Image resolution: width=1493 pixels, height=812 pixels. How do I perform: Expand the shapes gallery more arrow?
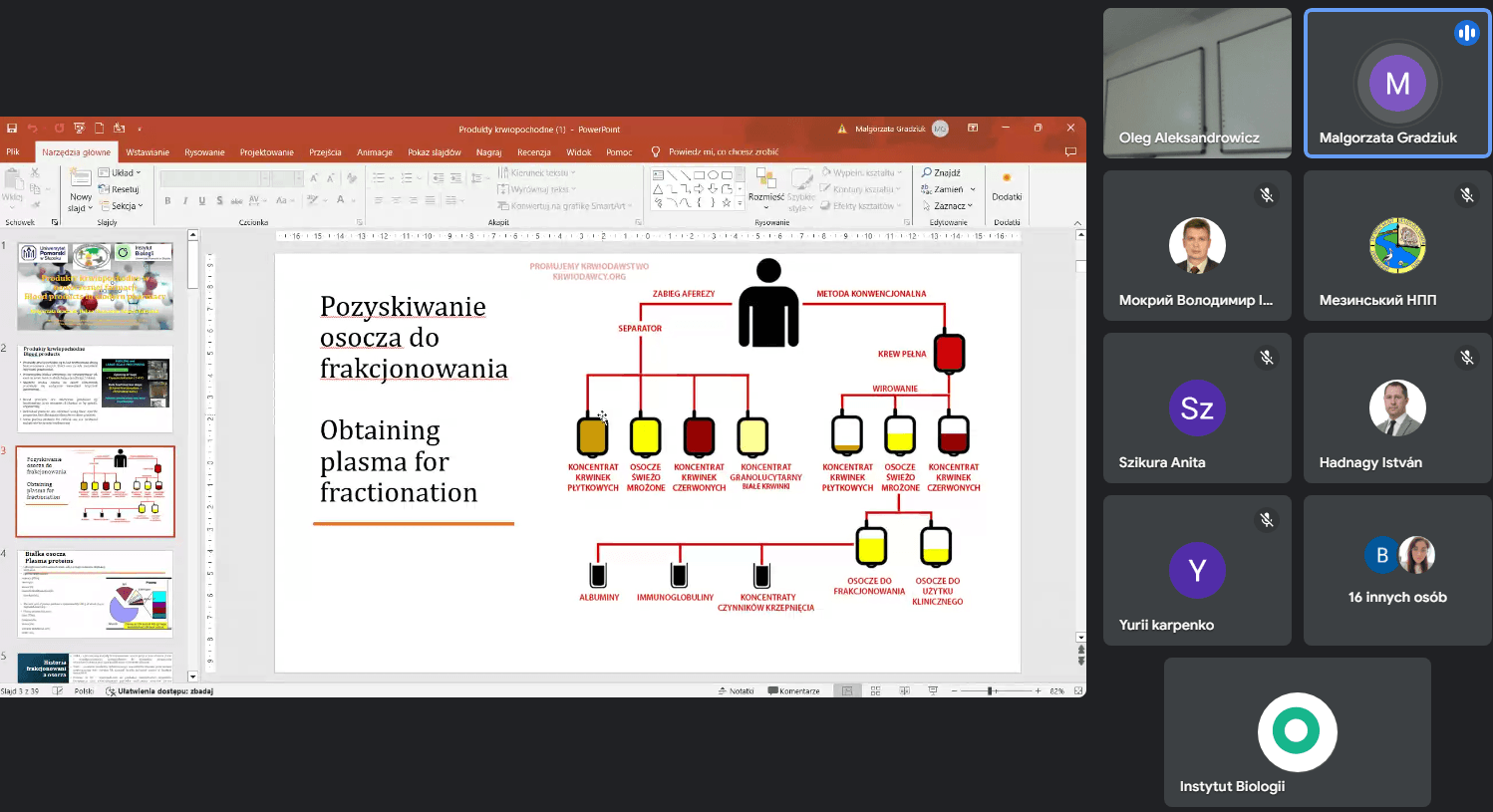click(741, 203)
